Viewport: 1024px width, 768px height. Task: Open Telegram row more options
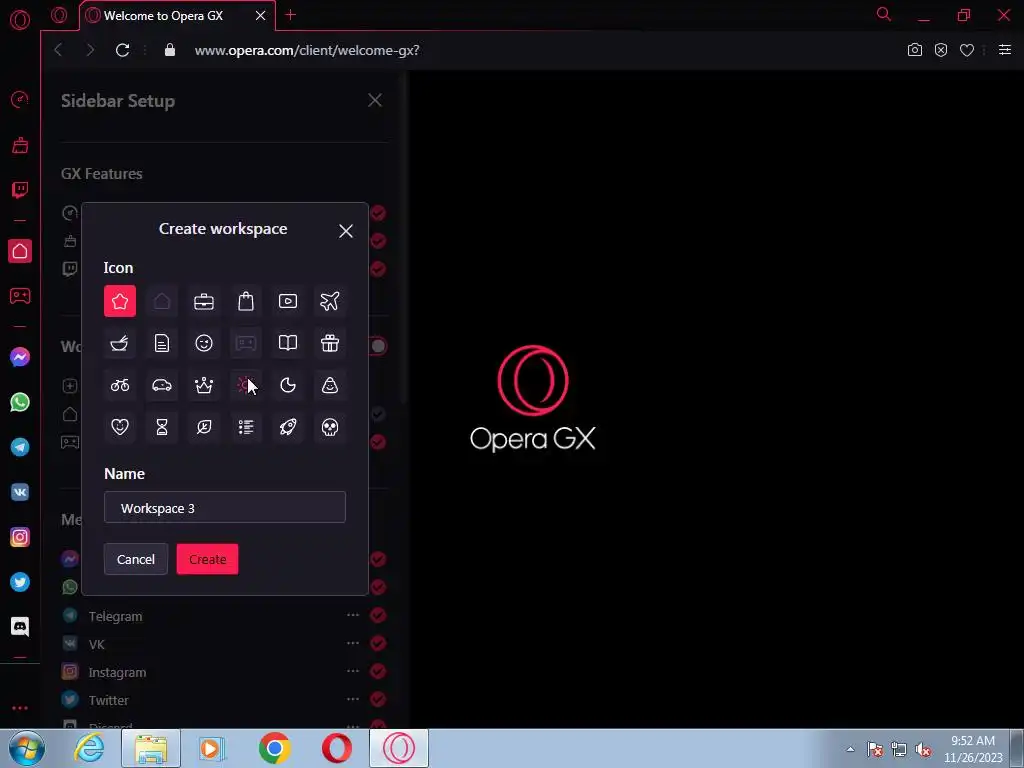click(353, 615)
